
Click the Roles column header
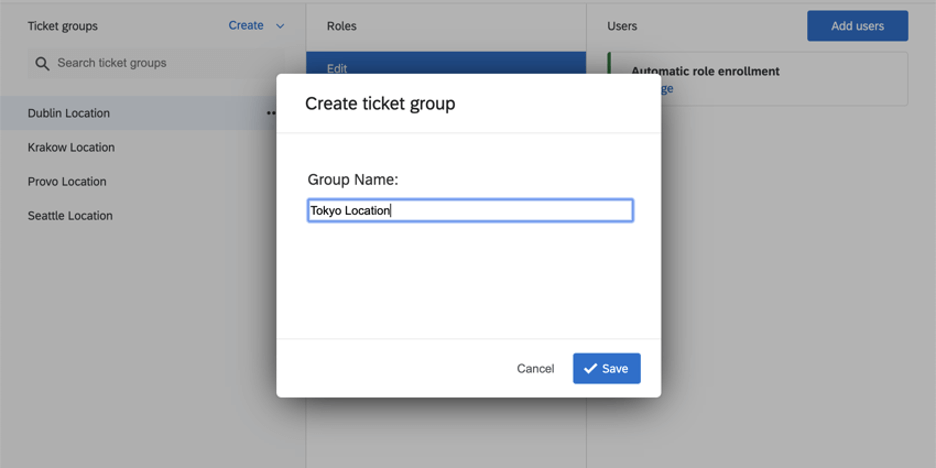coord(341,26)
